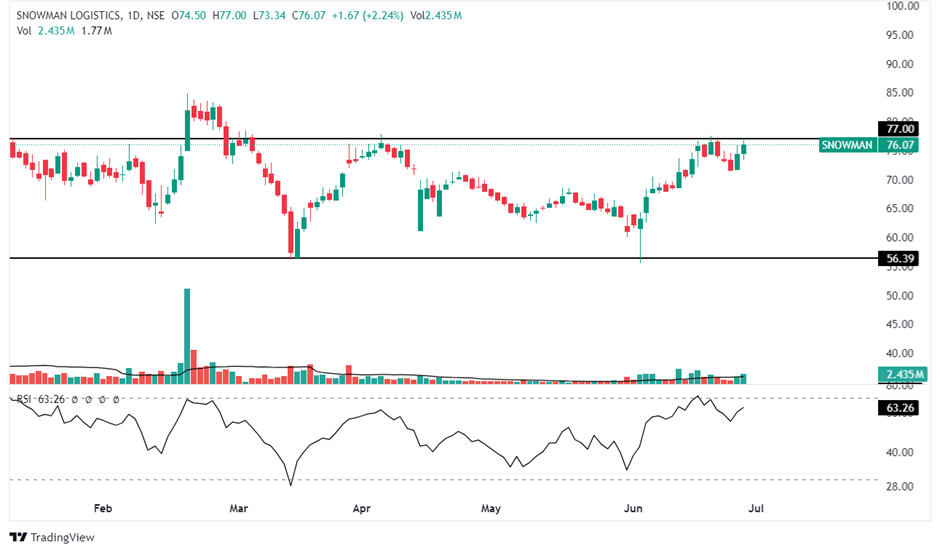Click the TradingView logo icon

[x=19, y=537]
